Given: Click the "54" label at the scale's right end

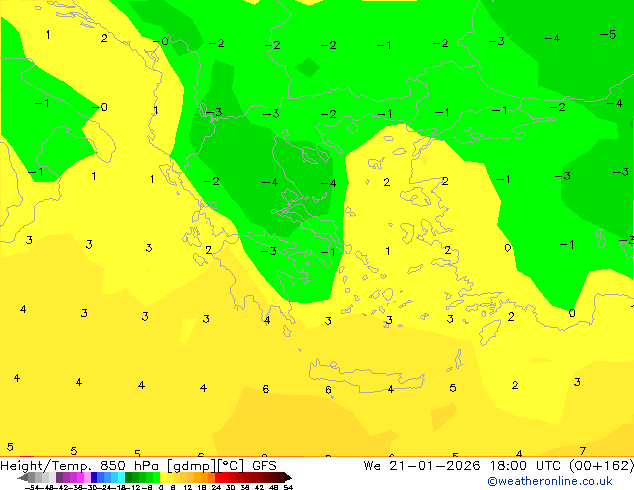Looking at the screenshot, I should [288, 487].
